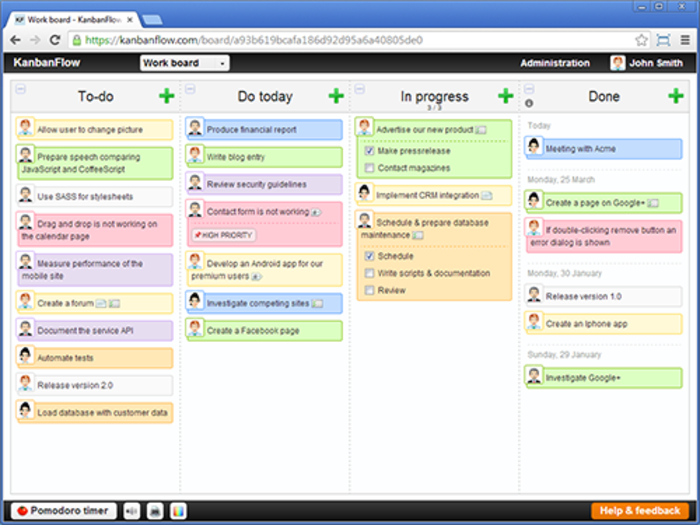Open the color chart icon in bottom bar
This screenshot has height=525, width=700.
pos(179,511)
